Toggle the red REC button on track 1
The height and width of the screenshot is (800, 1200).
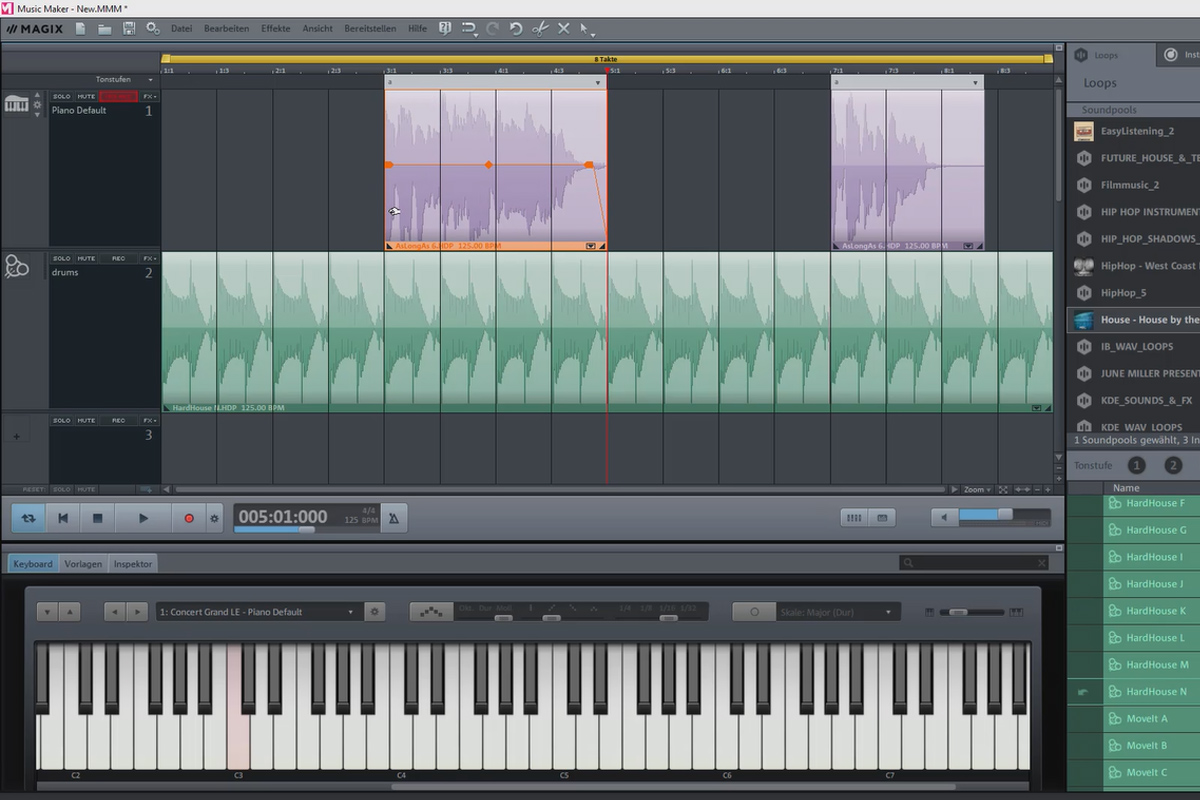[x=118, y=96]
